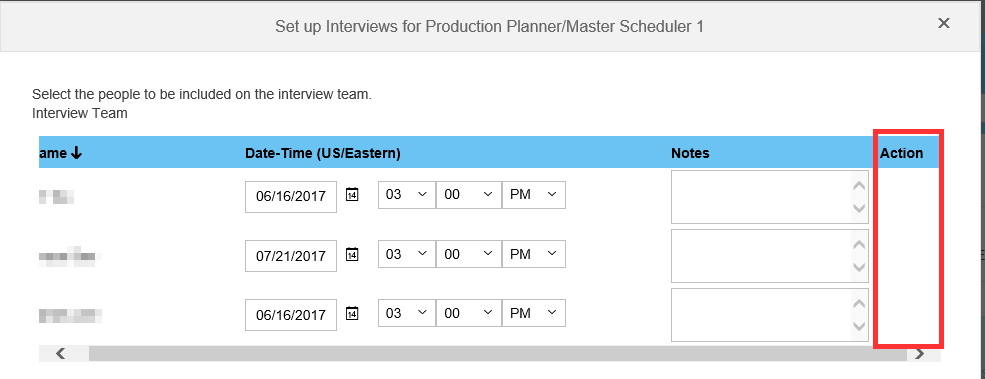Open hour dropdown in second row
The height and width of the screenshot is (379, 985).
[x=406, y=254]
